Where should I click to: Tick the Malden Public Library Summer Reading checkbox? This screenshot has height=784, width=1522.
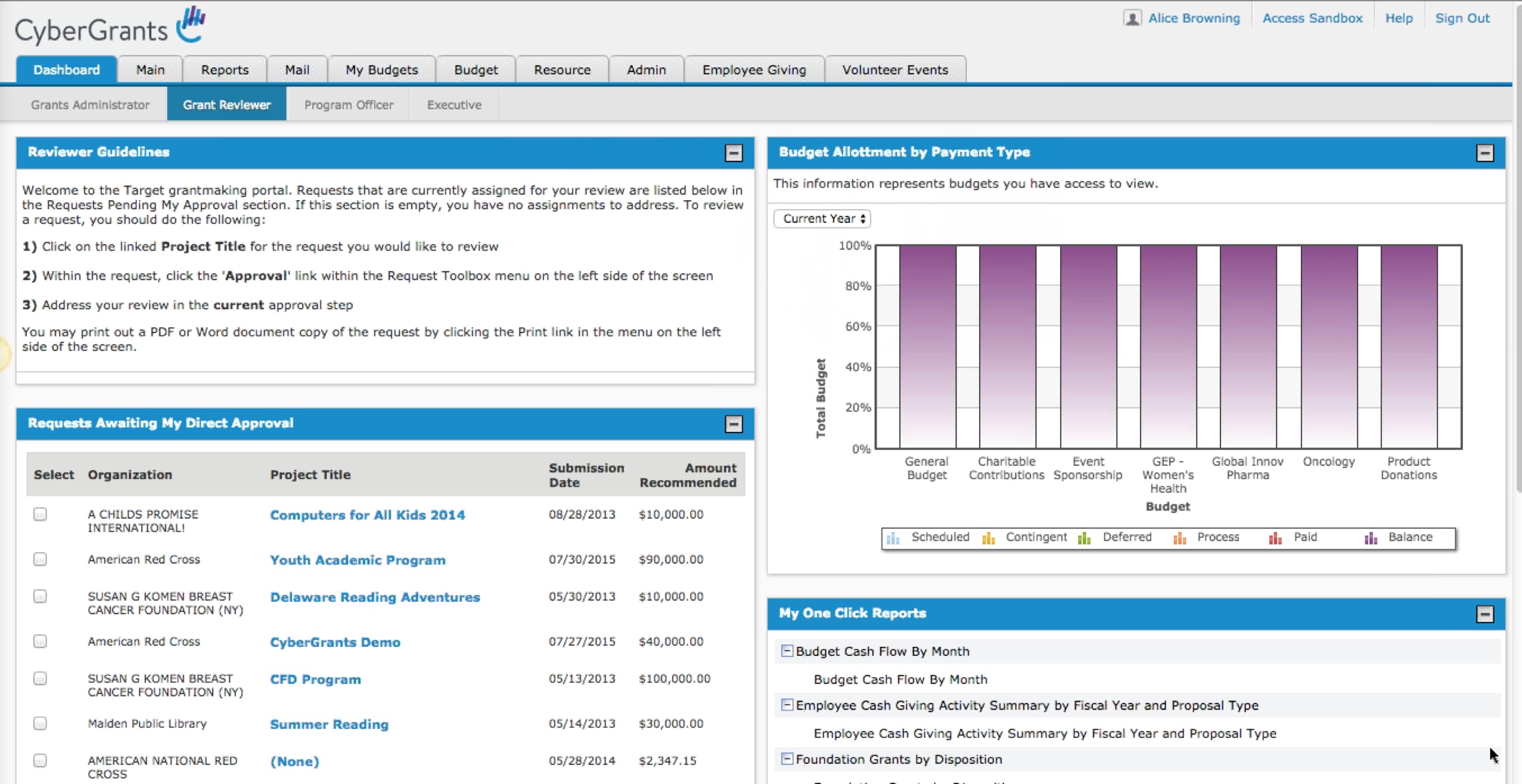[40, 723]
